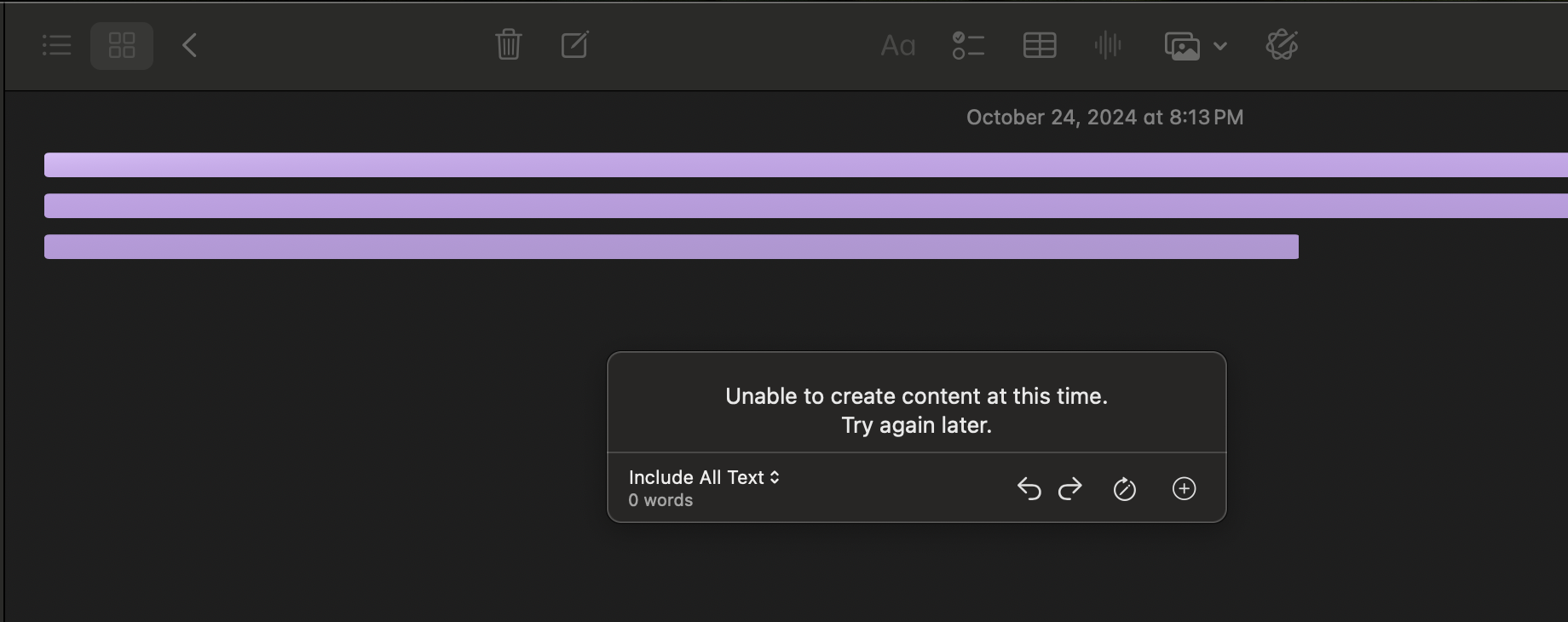The height and width of the screenshot is (622, 1568).
Task: Open Writing Tools Apple Intelligence icon
Action: point(1283,45)
